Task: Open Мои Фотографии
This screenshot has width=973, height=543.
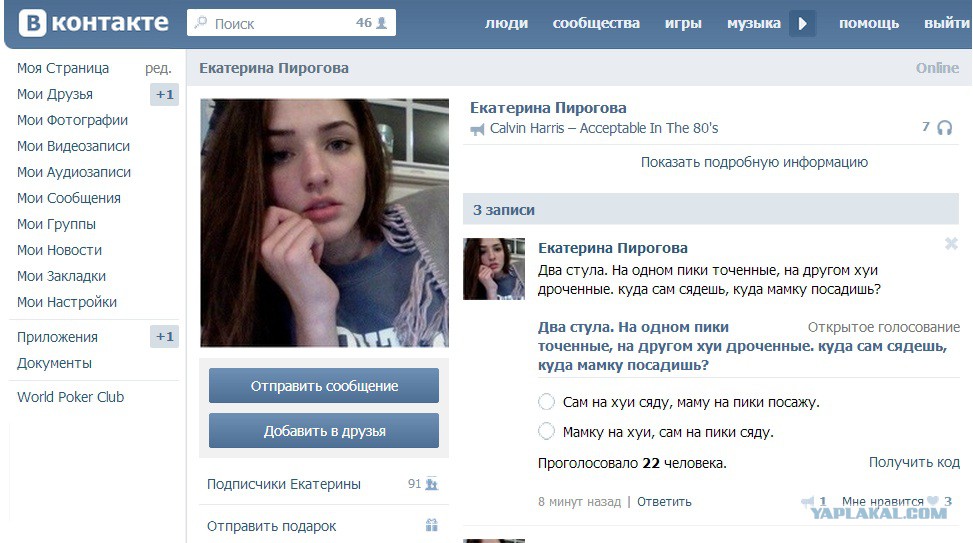Action: tap(73, 120)
